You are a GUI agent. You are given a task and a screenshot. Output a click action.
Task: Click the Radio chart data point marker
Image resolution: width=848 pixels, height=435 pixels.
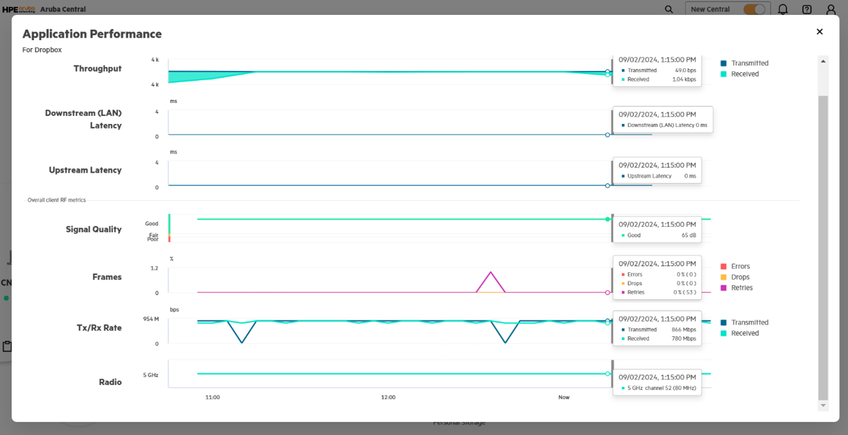tap(608, 374)
